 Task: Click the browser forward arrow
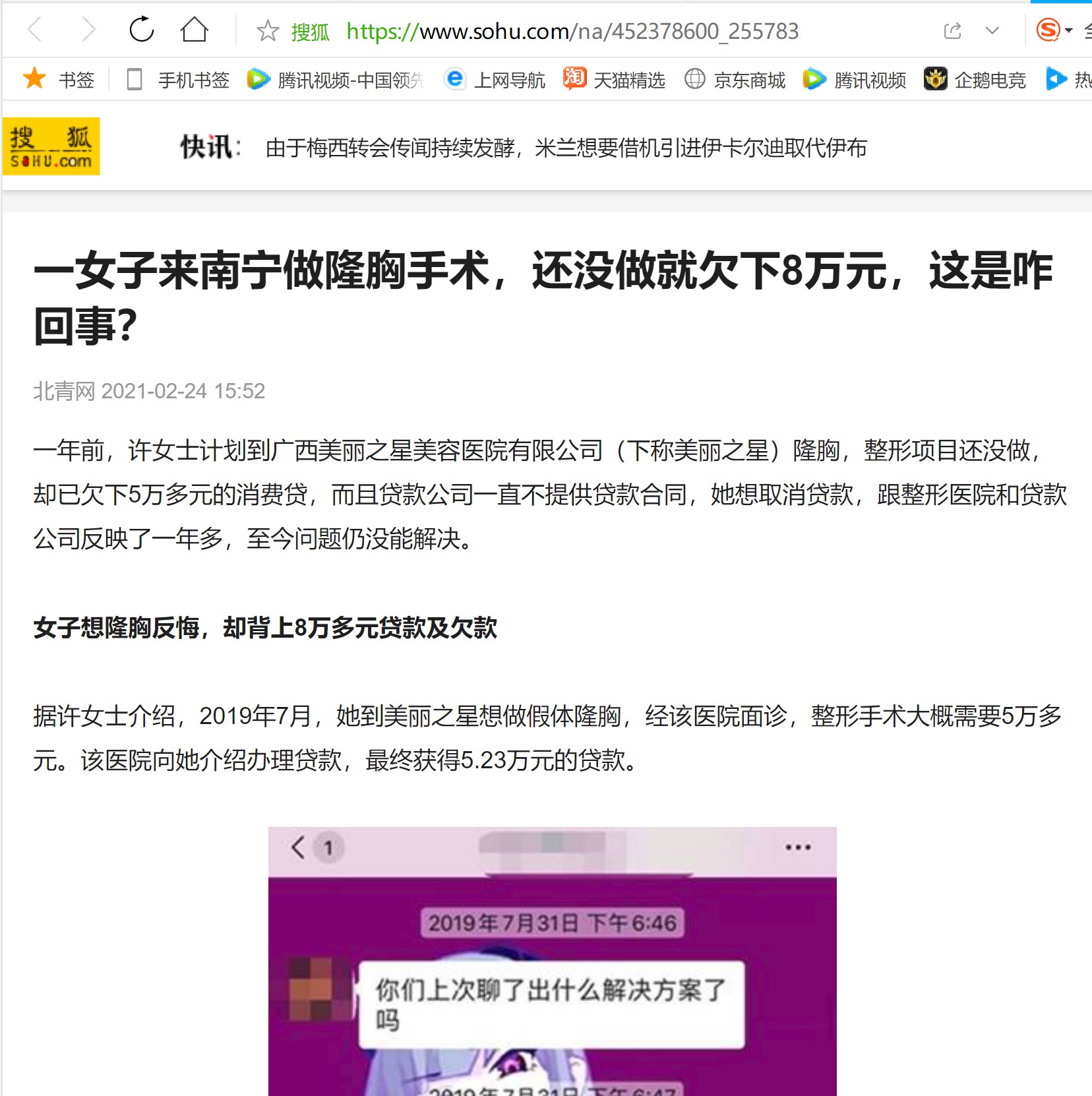tap(88, 30)
